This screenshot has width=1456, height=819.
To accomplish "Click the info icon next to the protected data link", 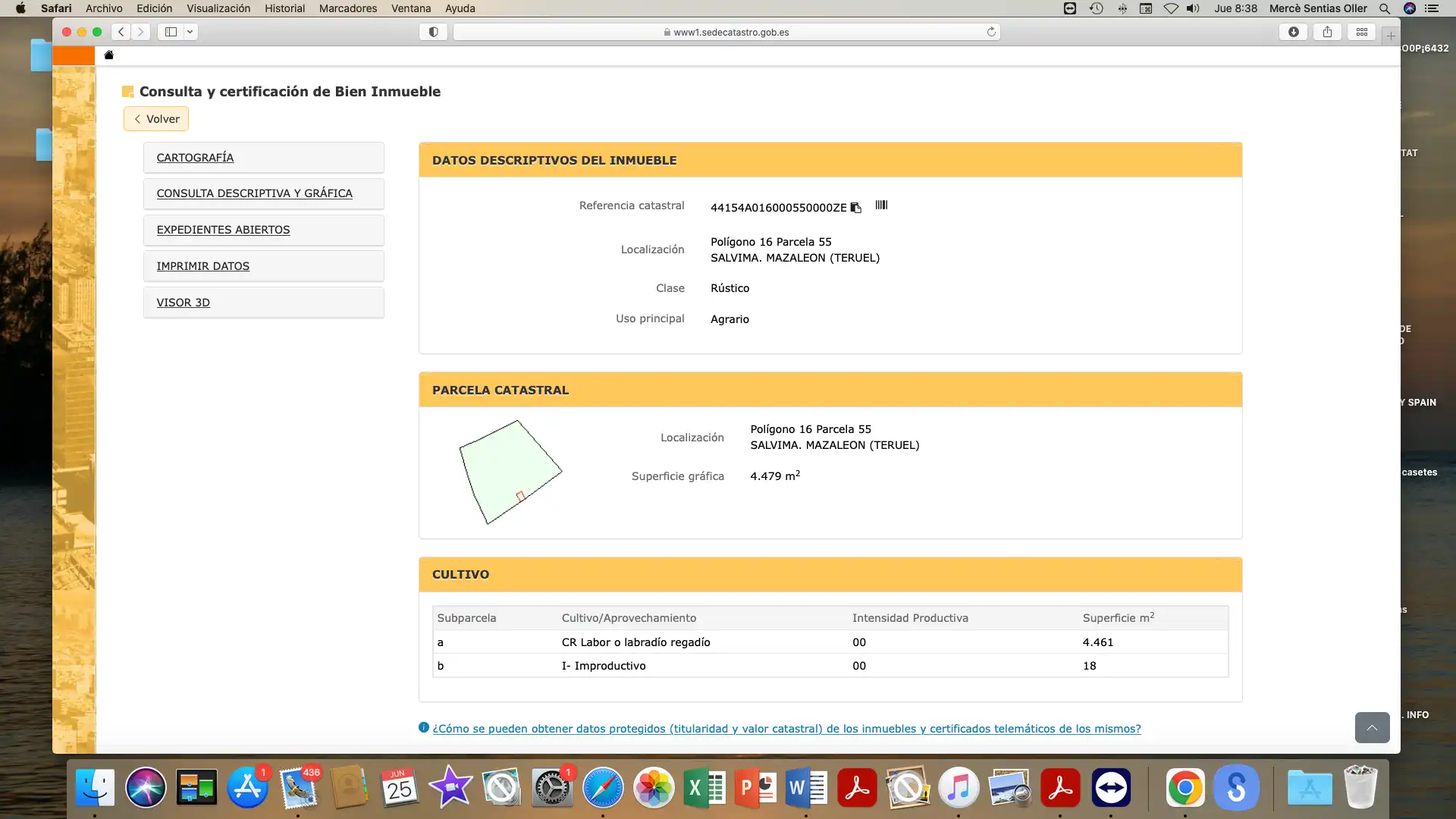I will pyautogui.click(x=424, y=727).
